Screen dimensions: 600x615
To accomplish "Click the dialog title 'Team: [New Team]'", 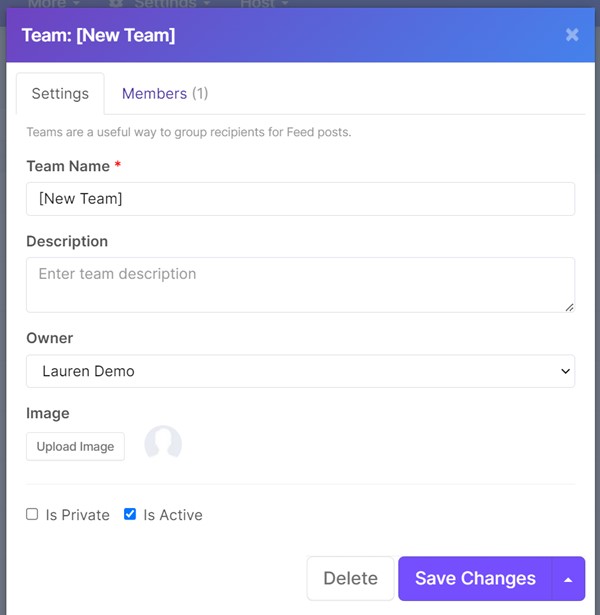I will [98, 35].
